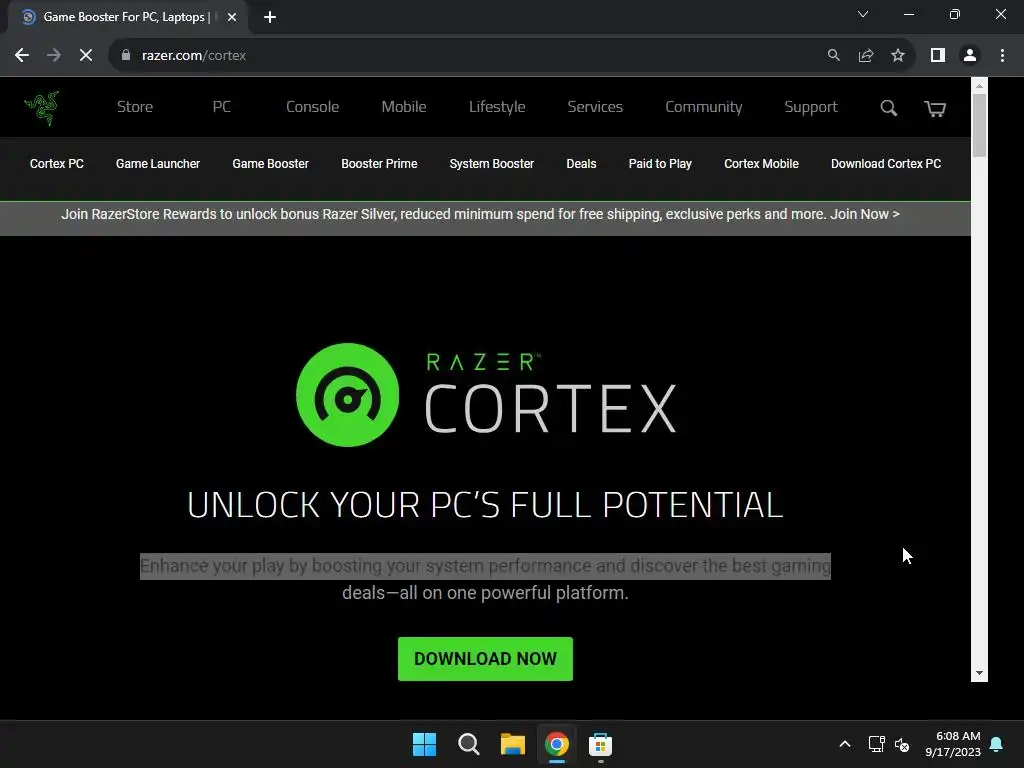The image size is (1024, 768).
Task: Click Chrome icon in taskbar
Action: 556,744
